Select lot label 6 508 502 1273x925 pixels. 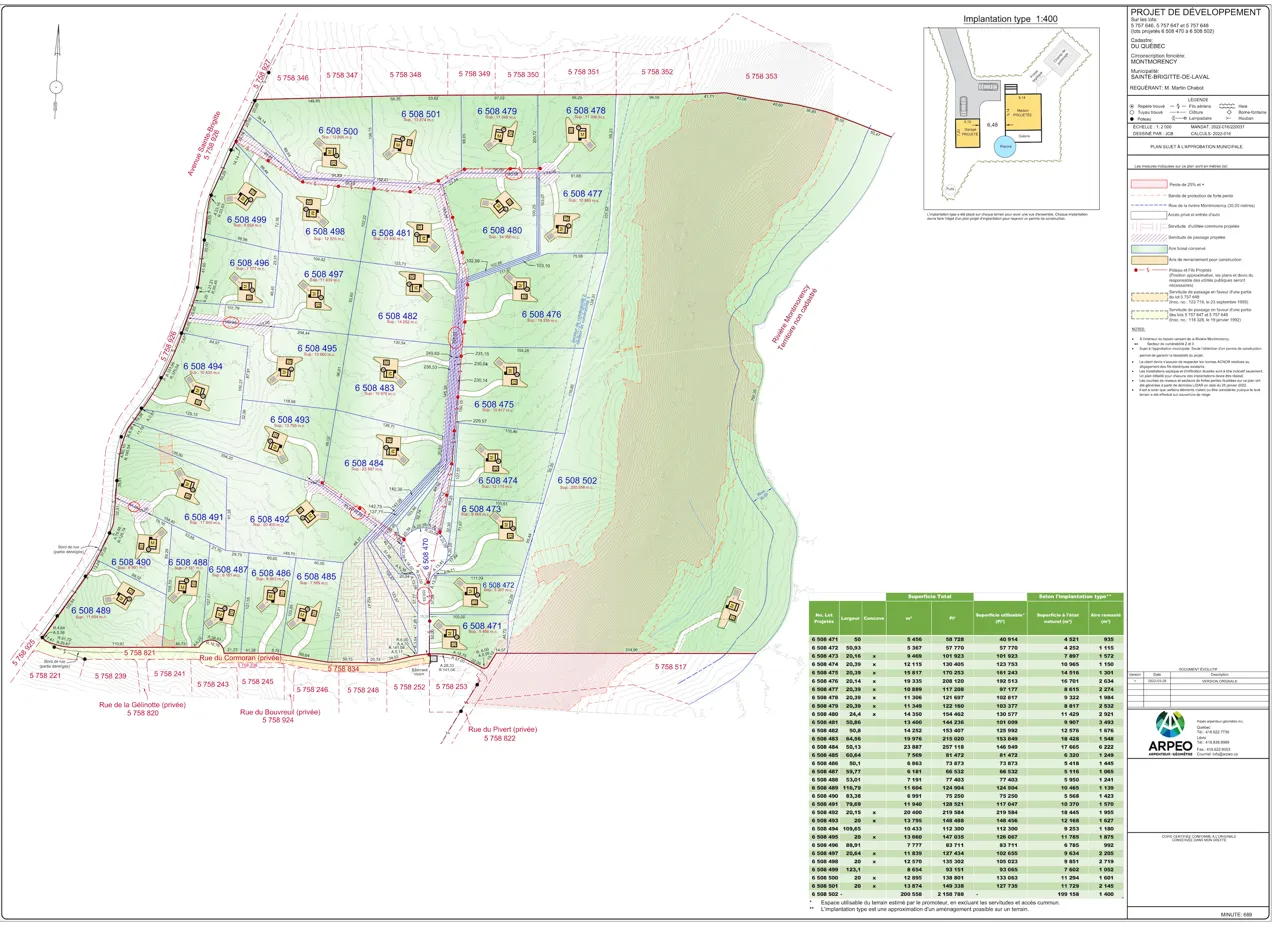[x=579, y=481]
